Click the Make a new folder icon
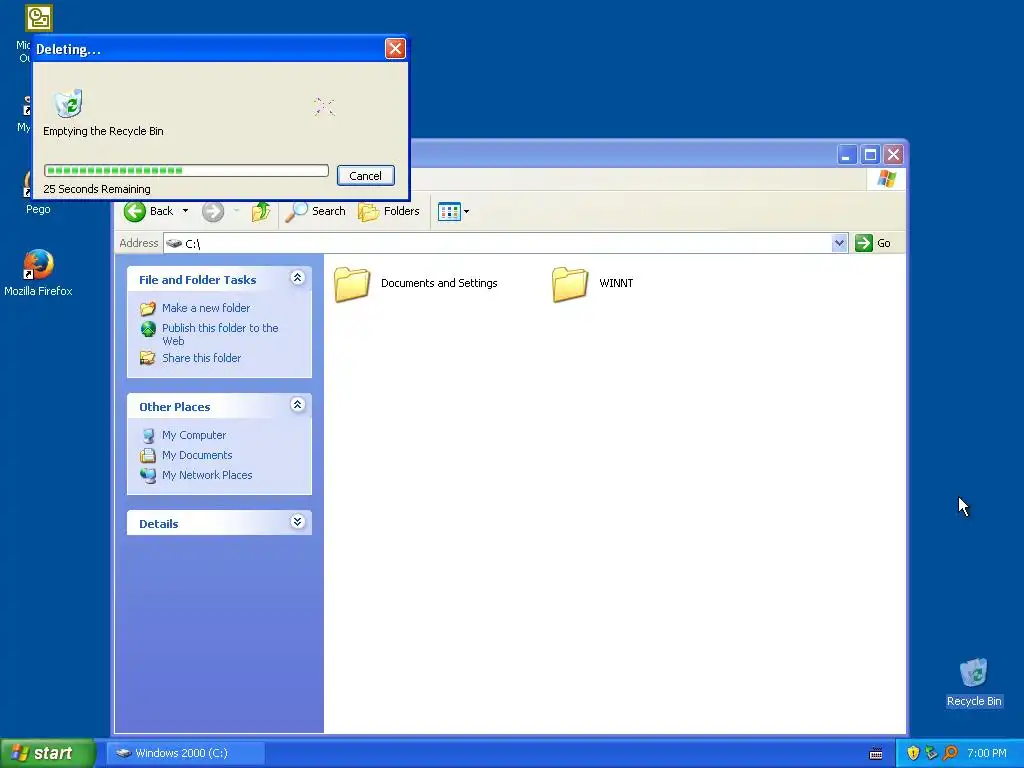1024x768 pixels. coord(148,308)
